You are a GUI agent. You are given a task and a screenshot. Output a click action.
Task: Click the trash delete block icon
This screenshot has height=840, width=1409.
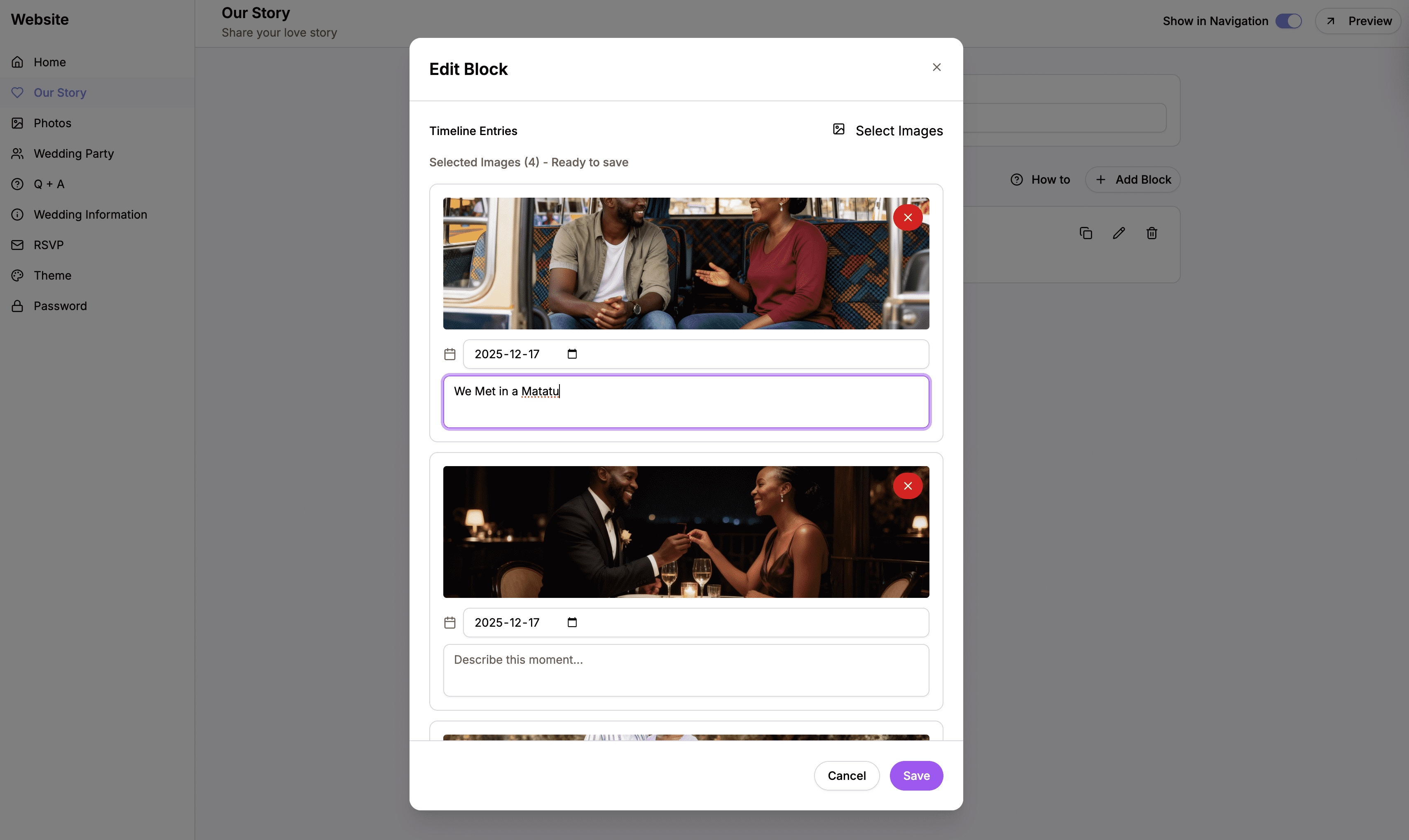[1152, 233]
